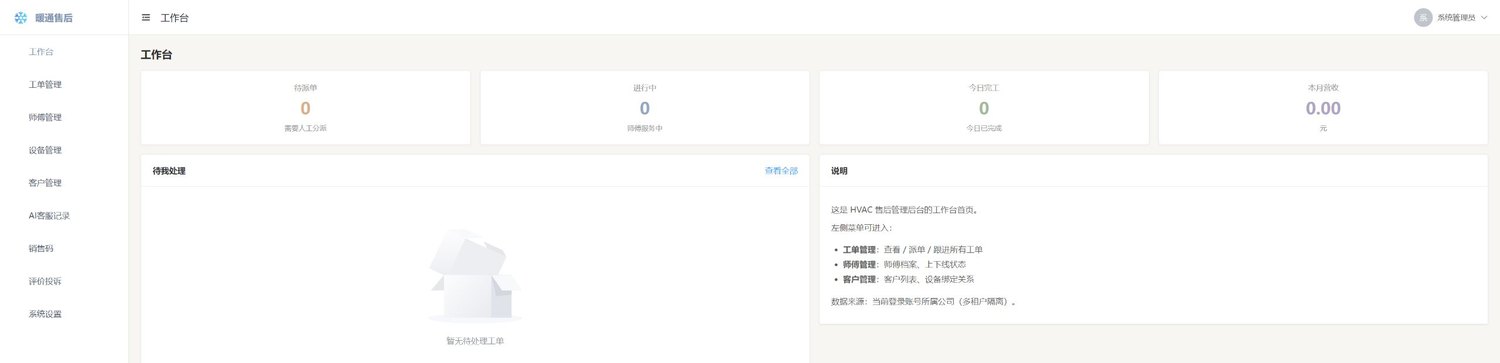
Task: Click the 说明 panel header
Action: click(x=1153, y=171)
